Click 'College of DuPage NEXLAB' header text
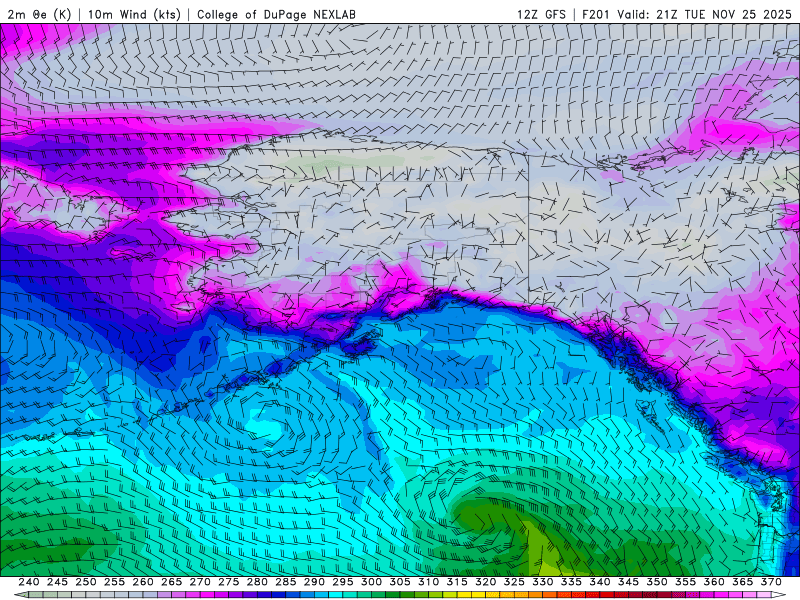 pyautogui.click(x=276, y=14)
